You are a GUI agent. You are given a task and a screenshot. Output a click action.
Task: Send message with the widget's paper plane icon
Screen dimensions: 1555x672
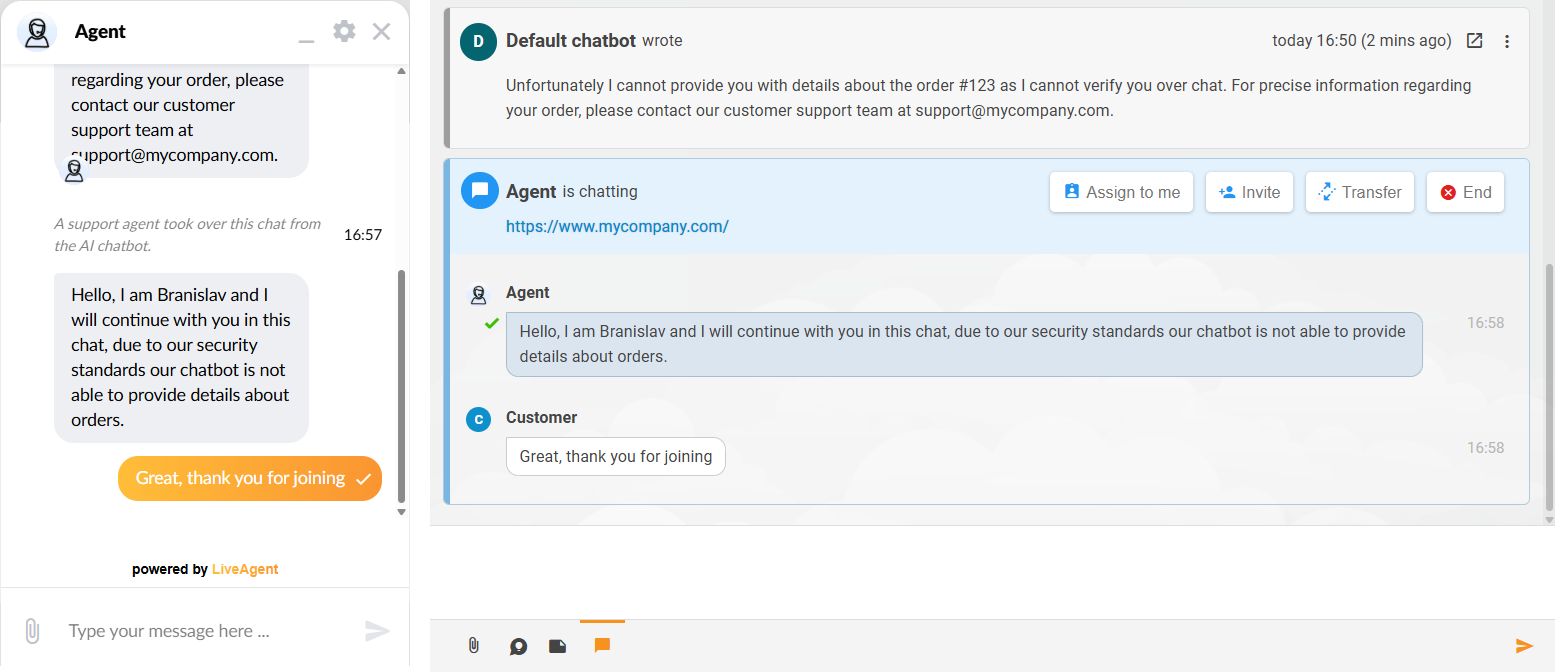377,631
